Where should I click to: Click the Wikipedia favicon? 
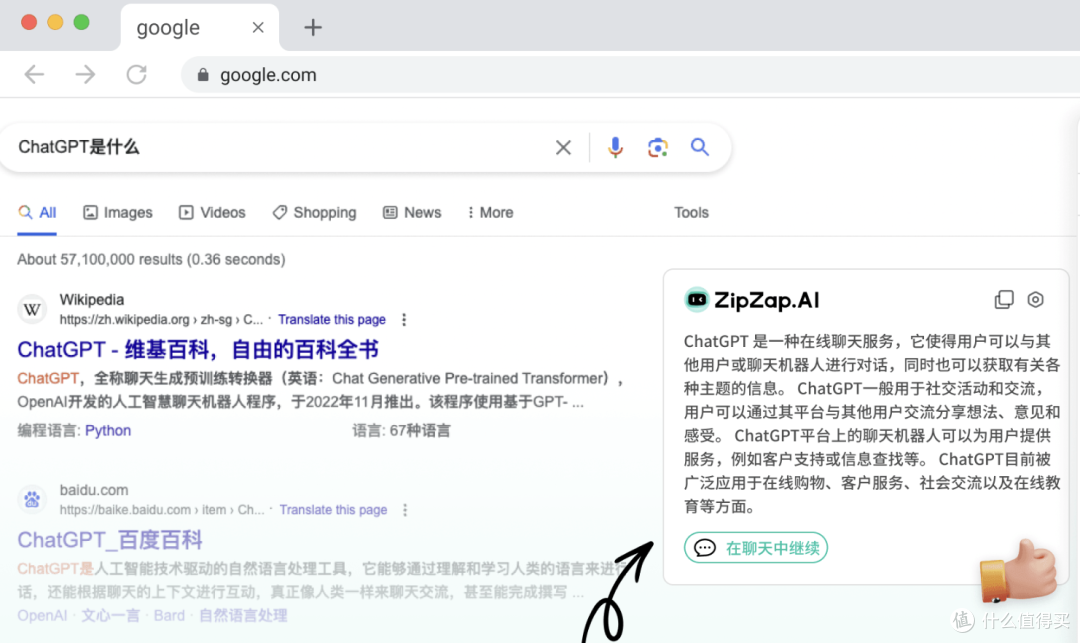[x=32, y=309]
